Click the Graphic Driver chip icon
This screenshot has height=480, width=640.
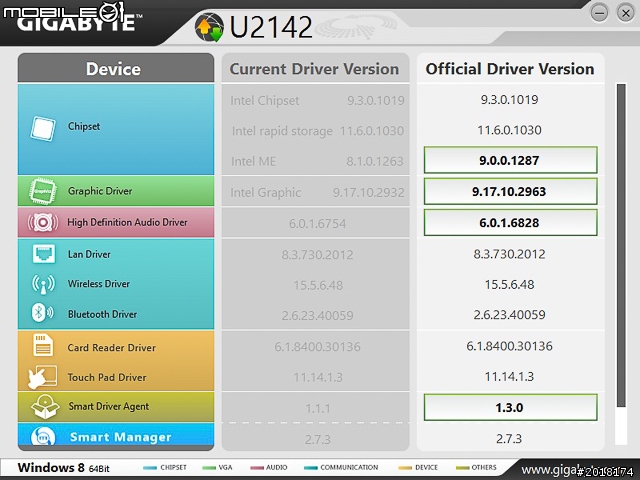[42, 191]
